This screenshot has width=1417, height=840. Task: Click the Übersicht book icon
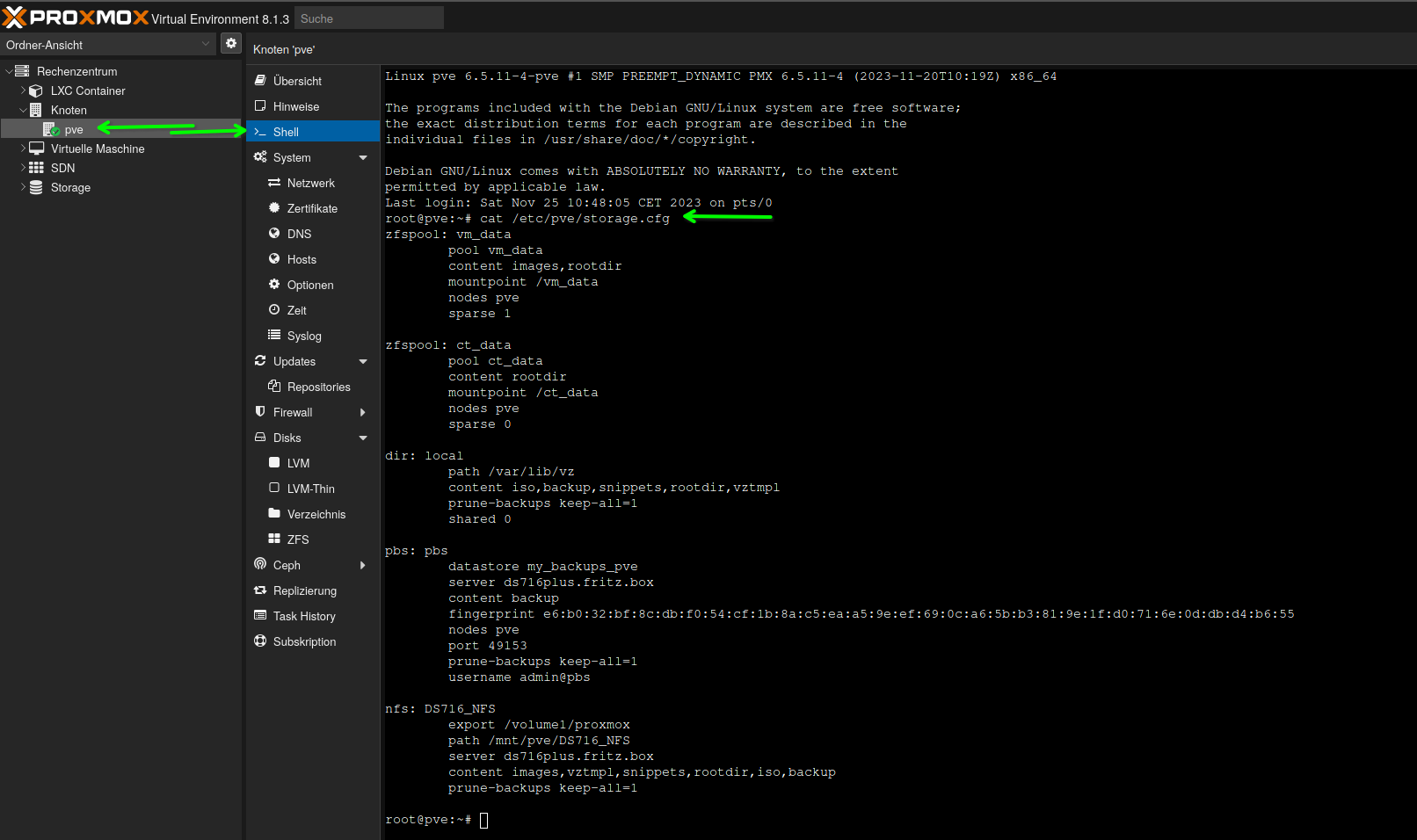pyautogui.click(x=260, y=81)
